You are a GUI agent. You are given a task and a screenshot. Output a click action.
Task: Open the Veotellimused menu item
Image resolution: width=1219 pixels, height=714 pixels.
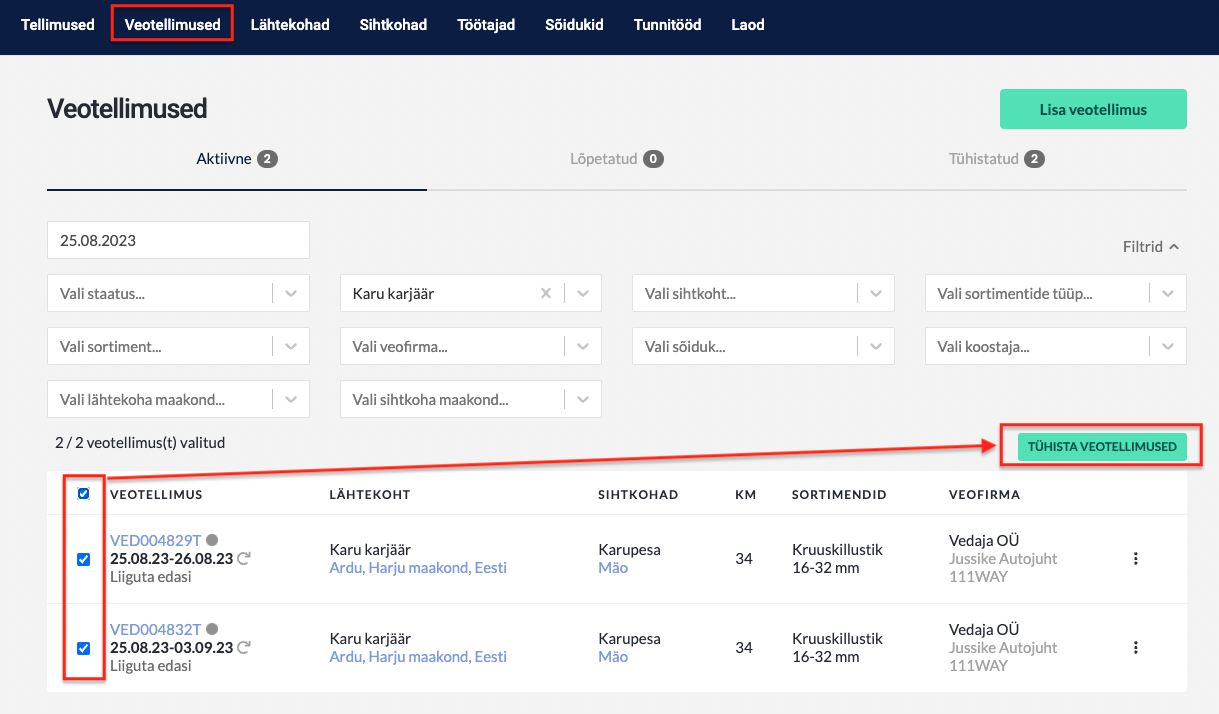coord(172,24)
